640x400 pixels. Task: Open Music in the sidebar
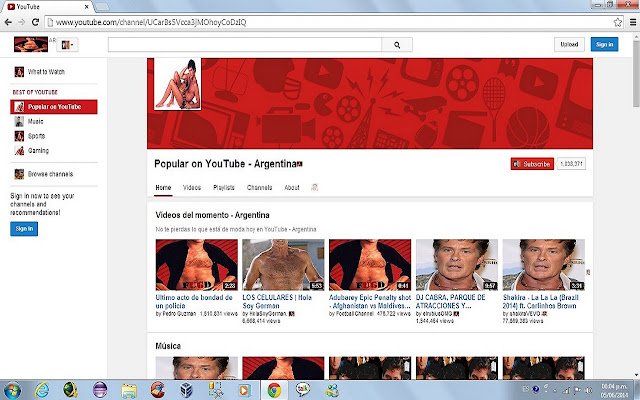pos(36,121)
